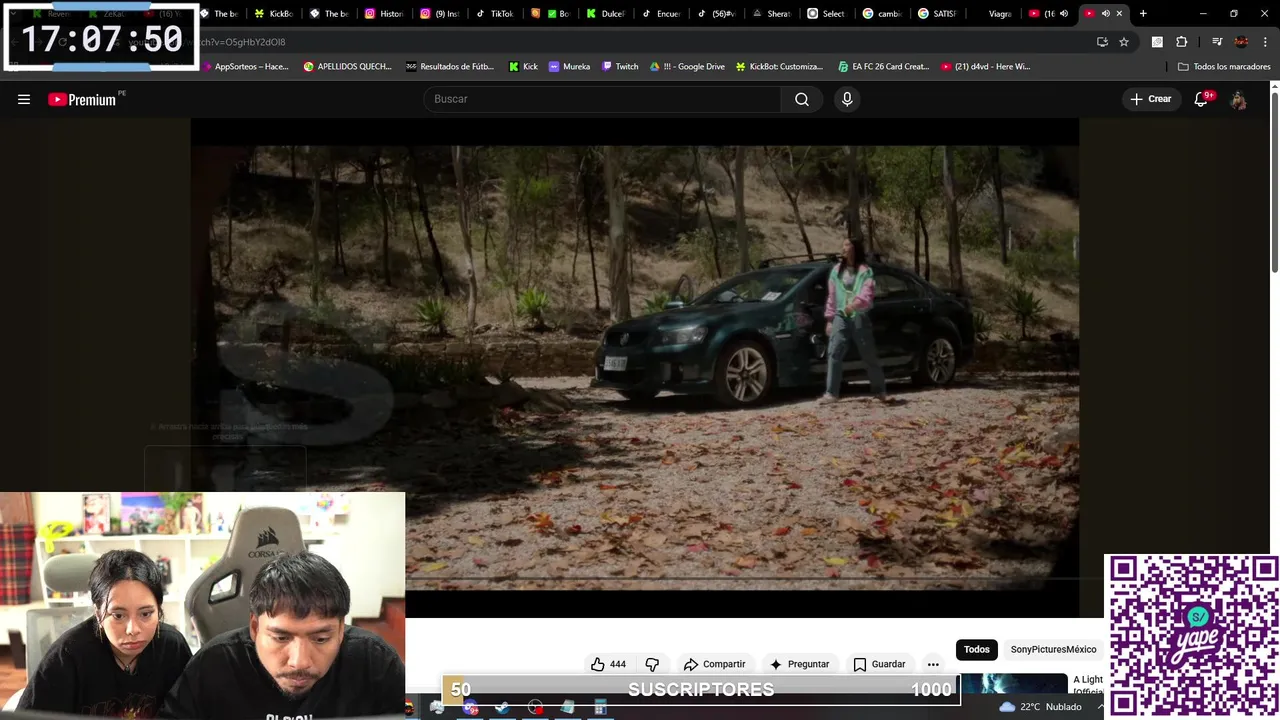Open more actions three-dot menu
The width and height of the screenshot is (1280, 720).
click(x=933, y=664)
